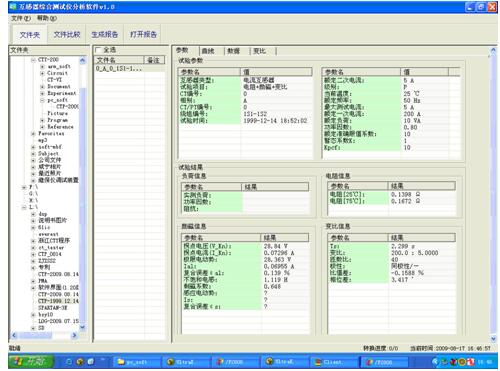Select the LOG-2009.07.15 folder in tree
This screenshot has height=371, width=500.
58,321
